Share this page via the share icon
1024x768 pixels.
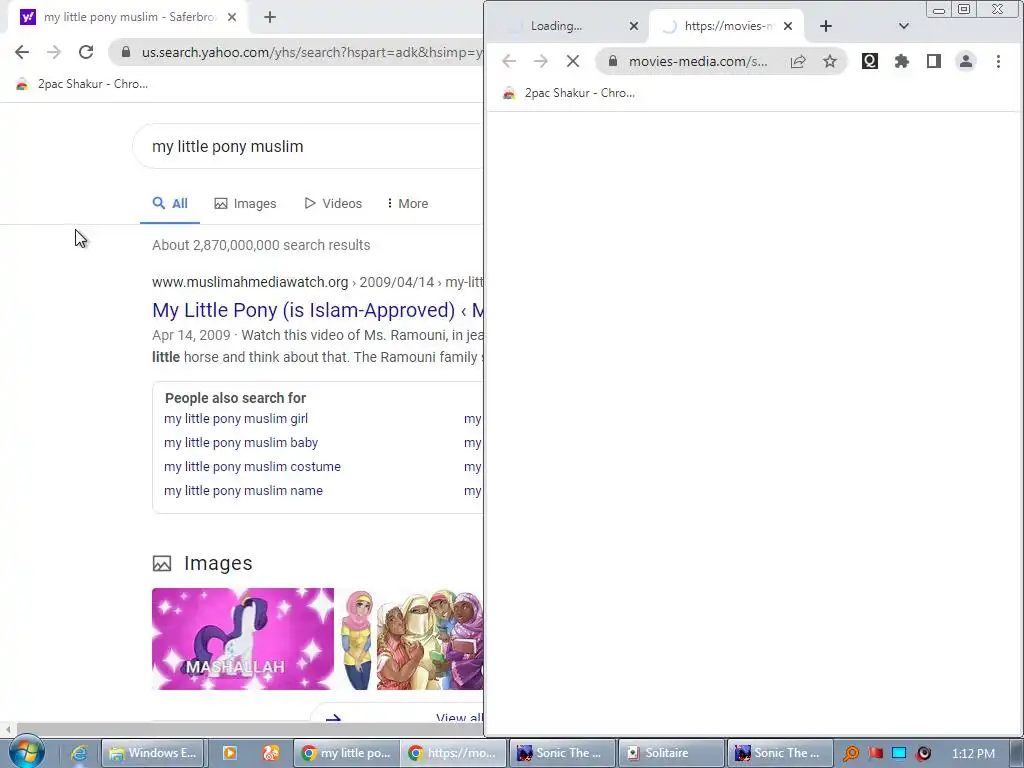point(798,61)
